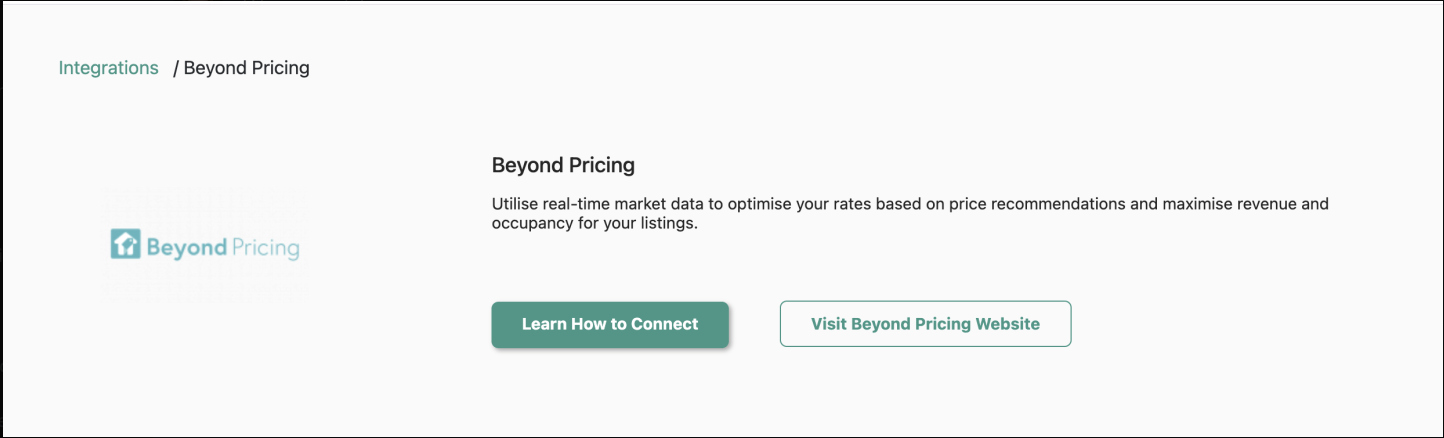Select the word Beyond in the logo

185,247
